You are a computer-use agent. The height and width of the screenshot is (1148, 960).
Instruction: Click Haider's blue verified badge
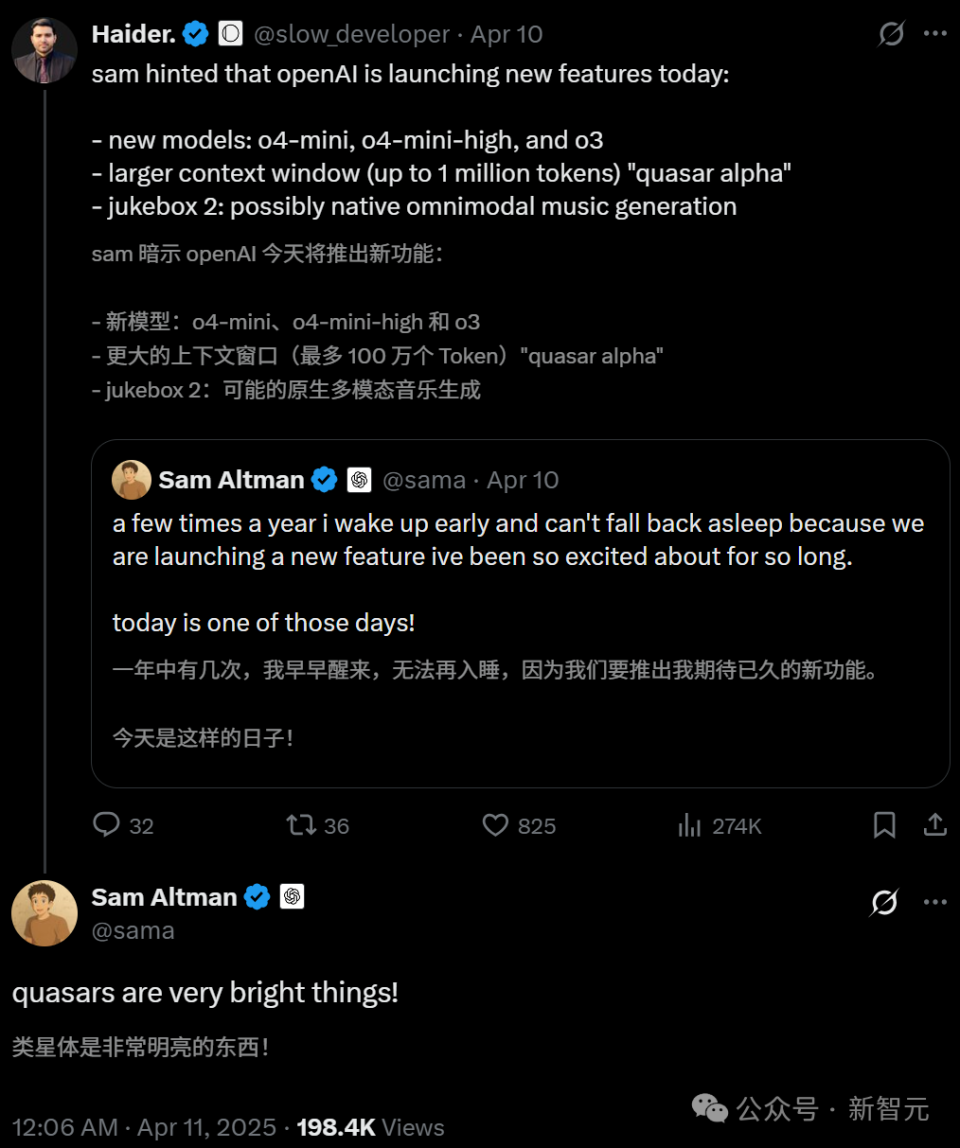pyautogui.click(x=194, y=33)
